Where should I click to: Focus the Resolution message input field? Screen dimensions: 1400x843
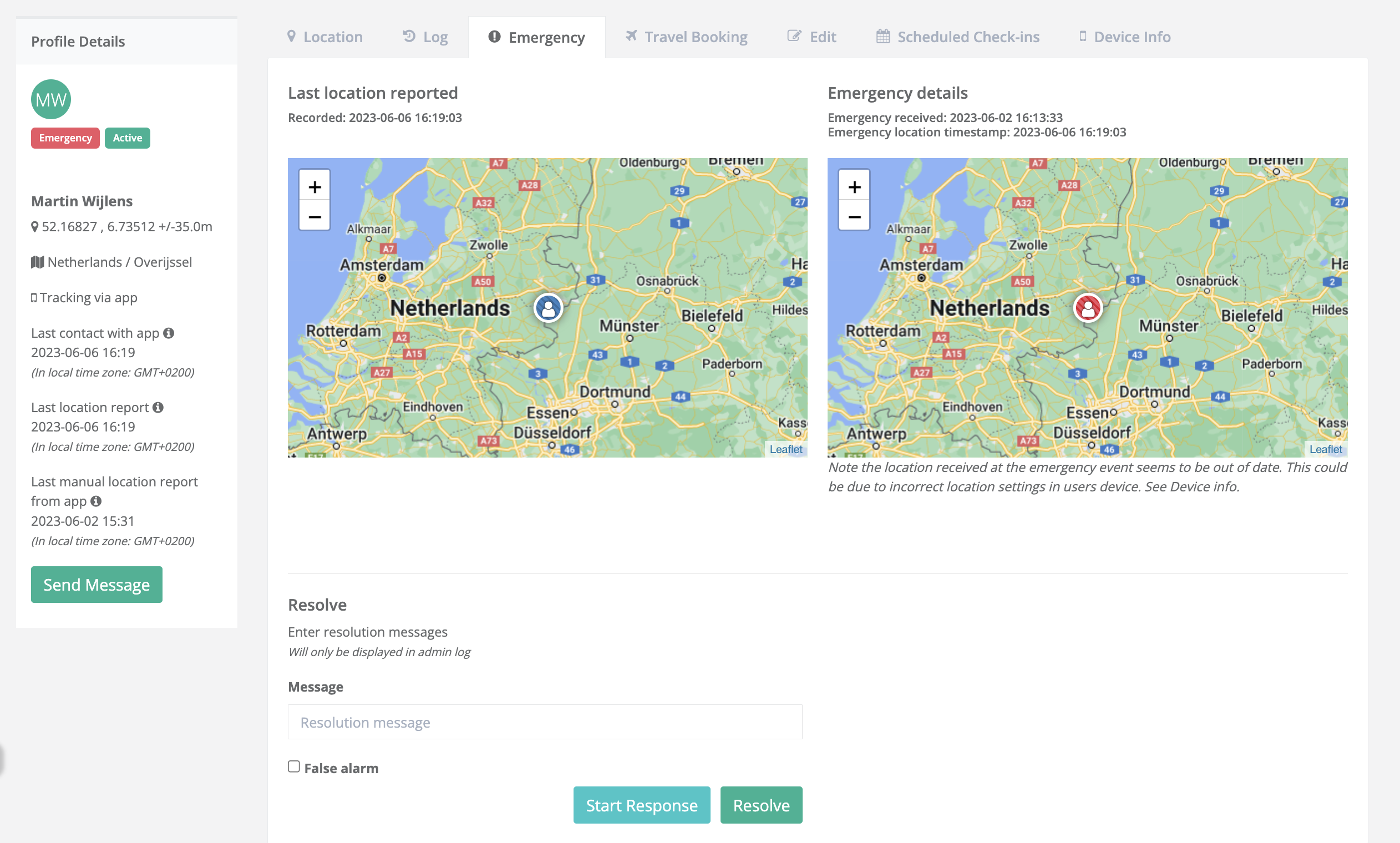(545, 722)
